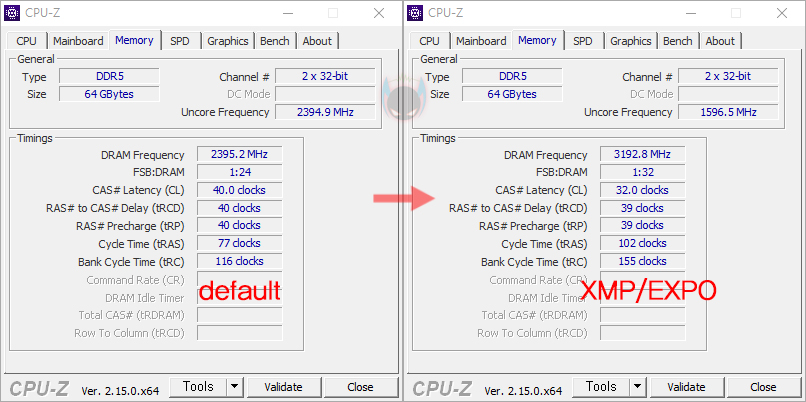Minimize the right CPU-Z window
Screen dimensions: 806x402
pyautogui.click(x=690, y=13)
